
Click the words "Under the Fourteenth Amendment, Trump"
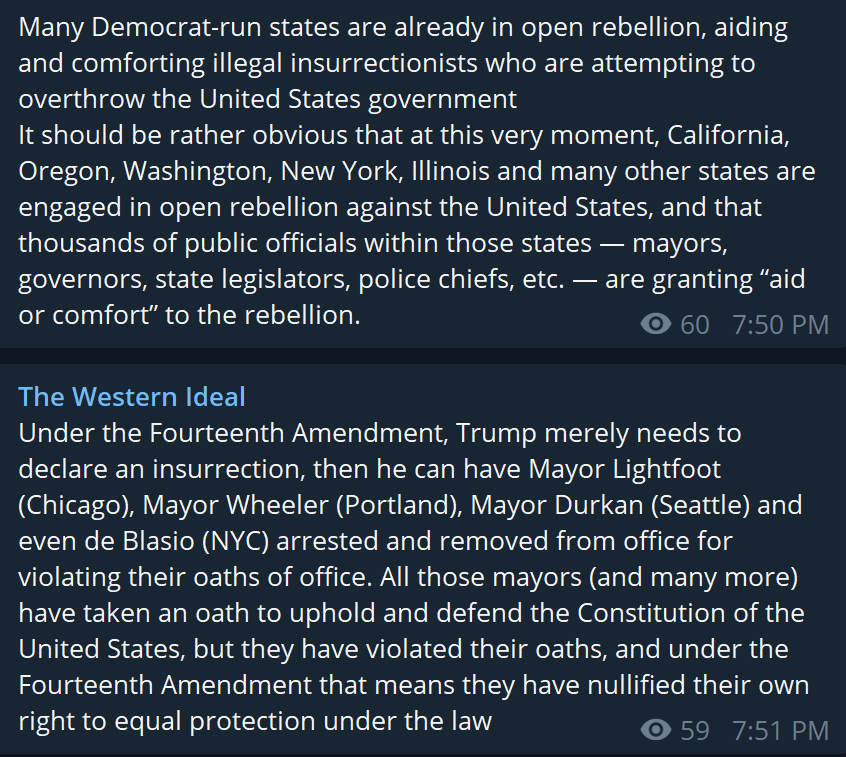[x=278, y=433]
